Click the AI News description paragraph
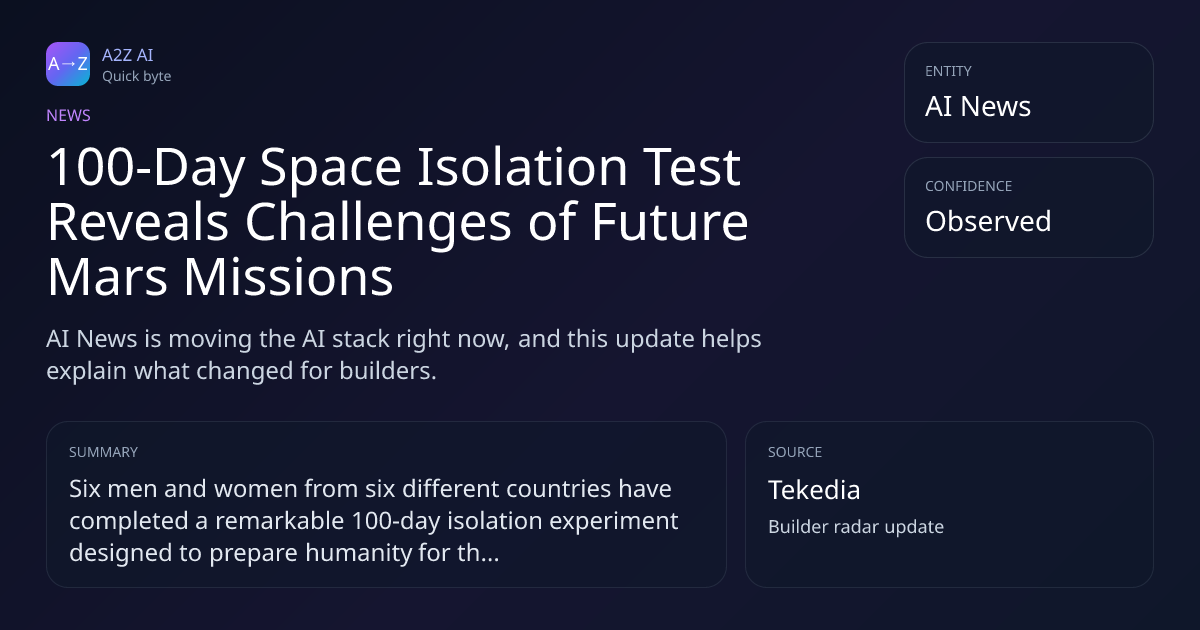 click(404, 354)
